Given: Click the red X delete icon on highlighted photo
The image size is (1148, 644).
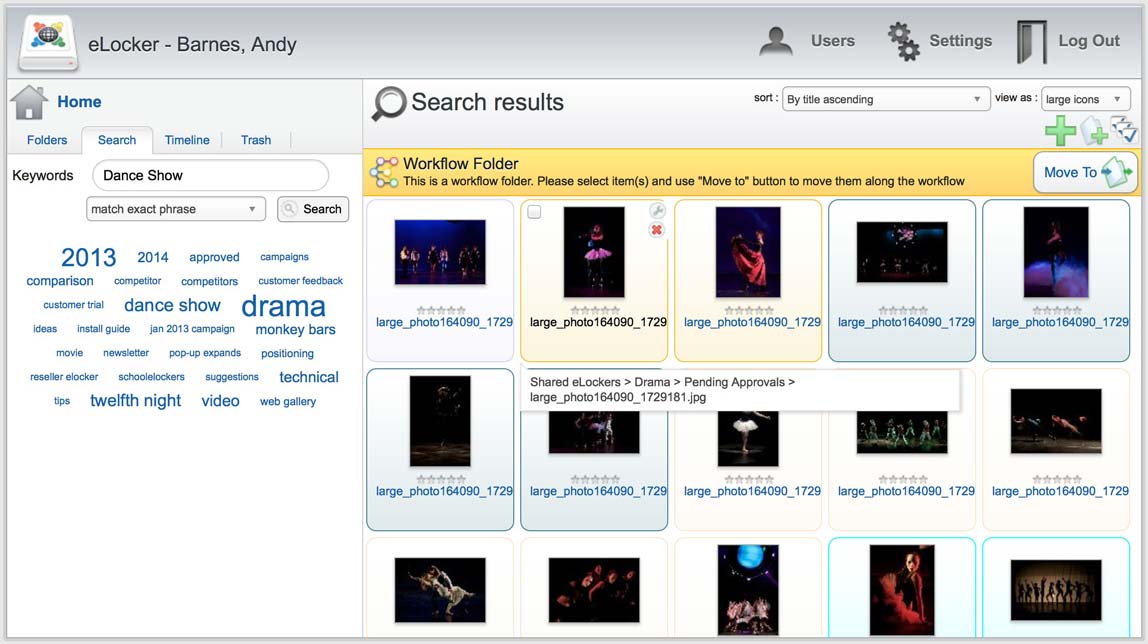Looking at the screenshot, I should (x=657, y=230).
